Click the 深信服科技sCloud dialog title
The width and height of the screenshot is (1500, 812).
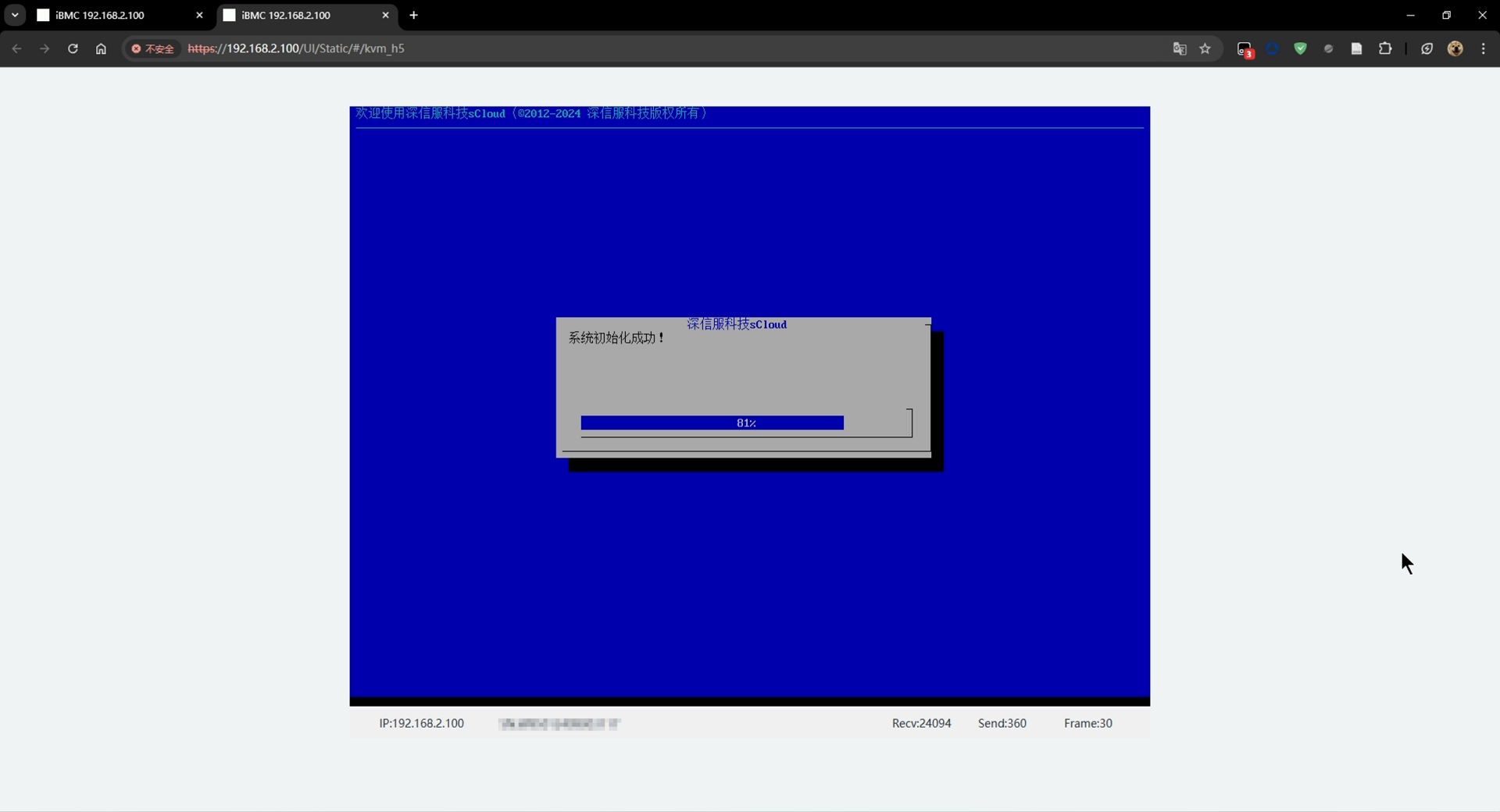click(737, 324)
